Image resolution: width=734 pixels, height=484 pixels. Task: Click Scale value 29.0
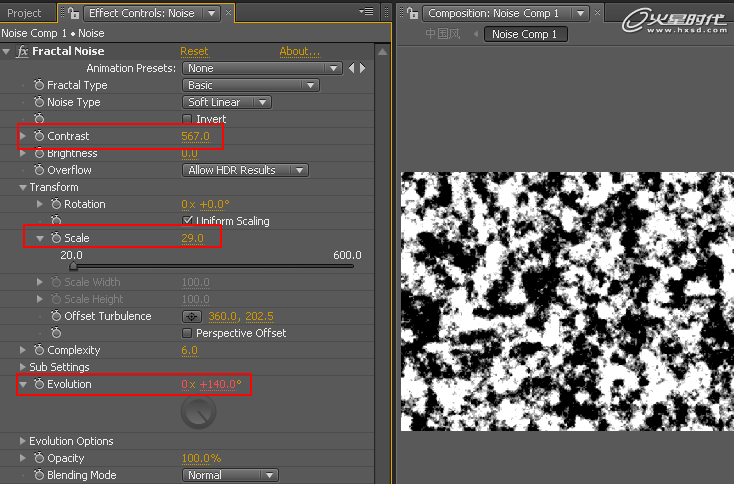(x=192, y=238)
